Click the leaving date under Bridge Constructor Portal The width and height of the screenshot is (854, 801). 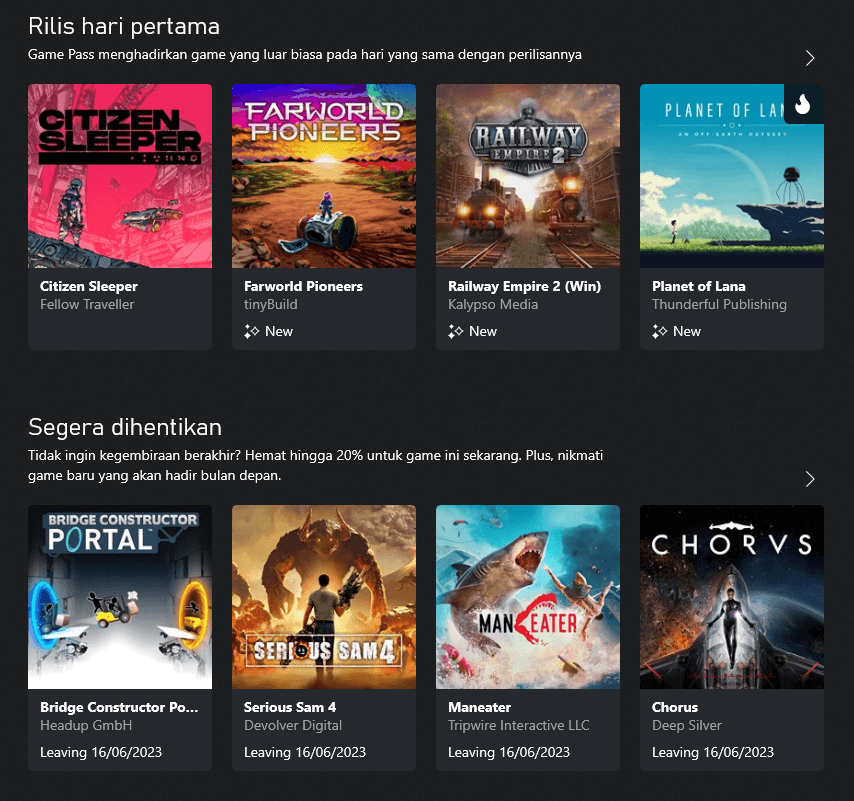point(101,752)
